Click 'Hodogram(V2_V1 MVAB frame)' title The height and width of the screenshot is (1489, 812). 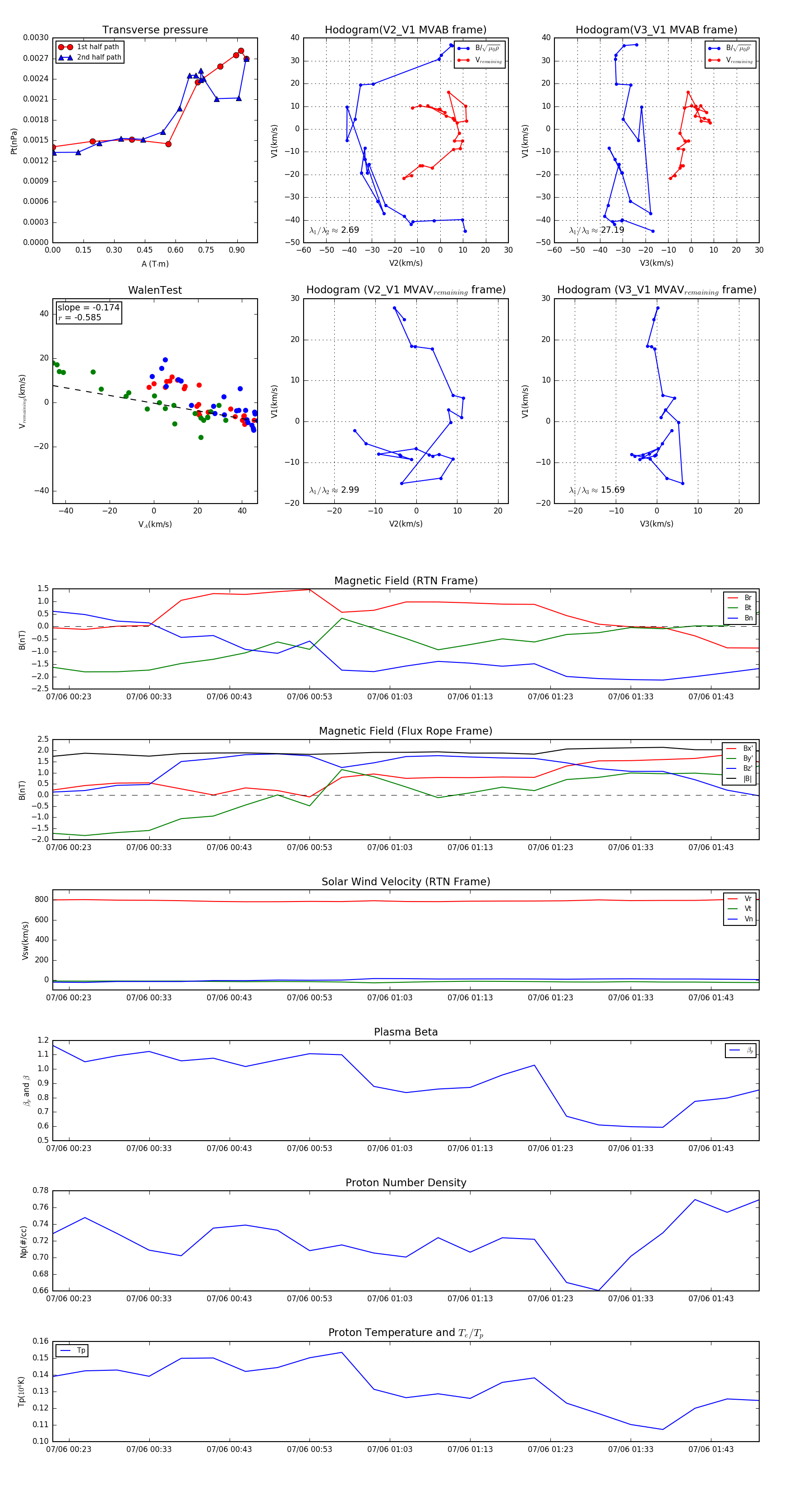click(406, 30)
